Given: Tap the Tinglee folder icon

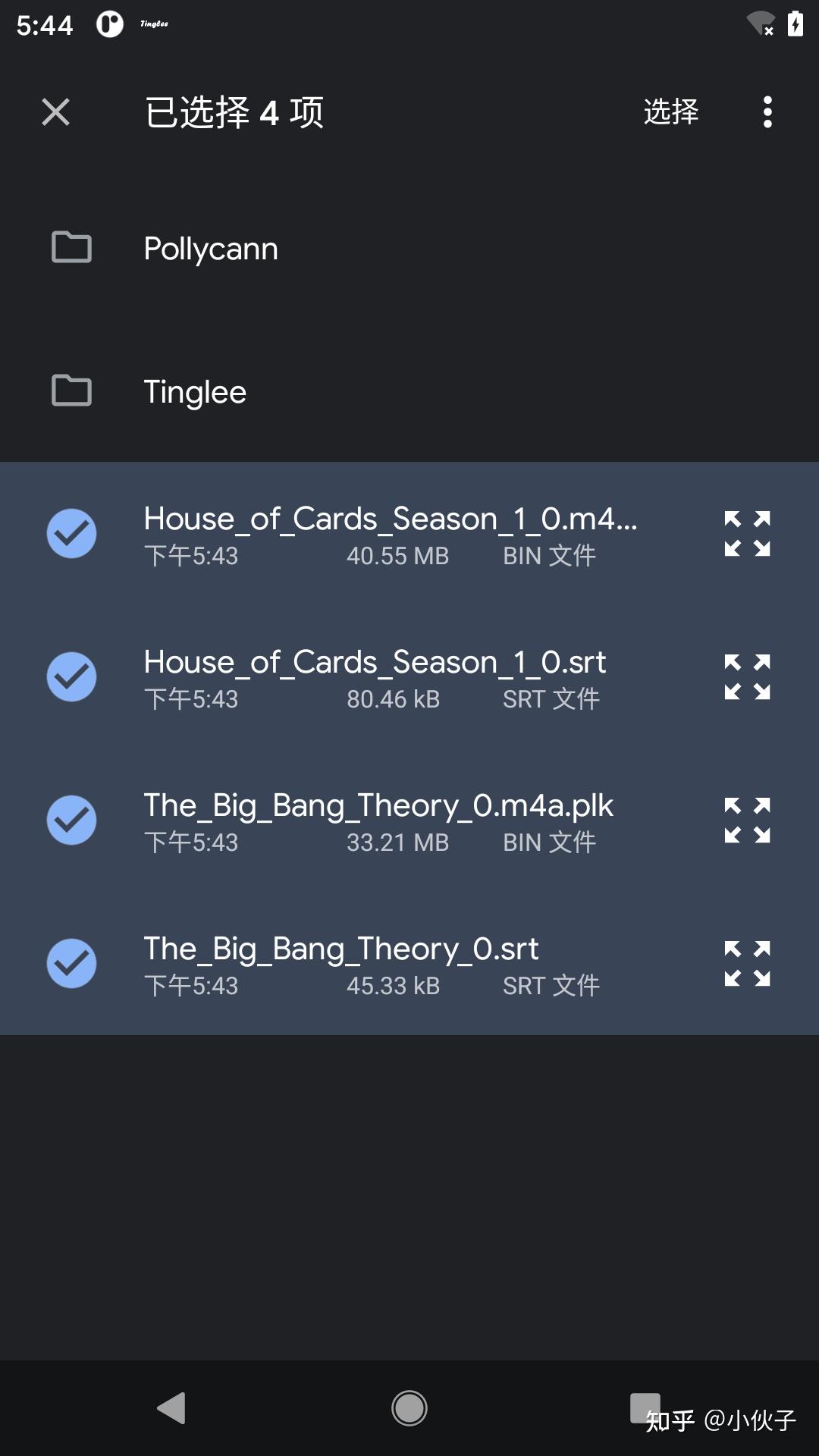Looking at the screenshot, I should (71, 391).
